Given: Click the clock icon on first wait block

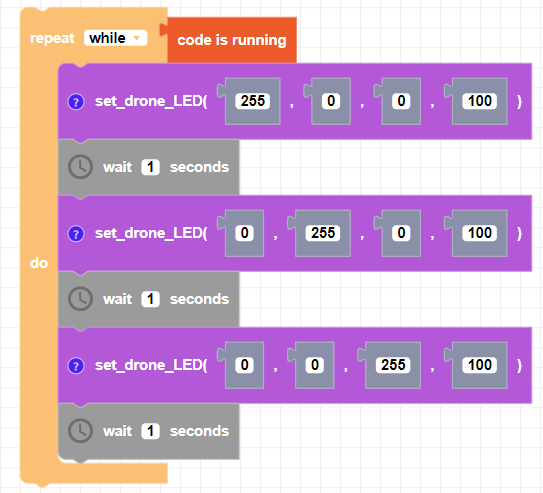Looking at the screenshot, I should [80, 167].
